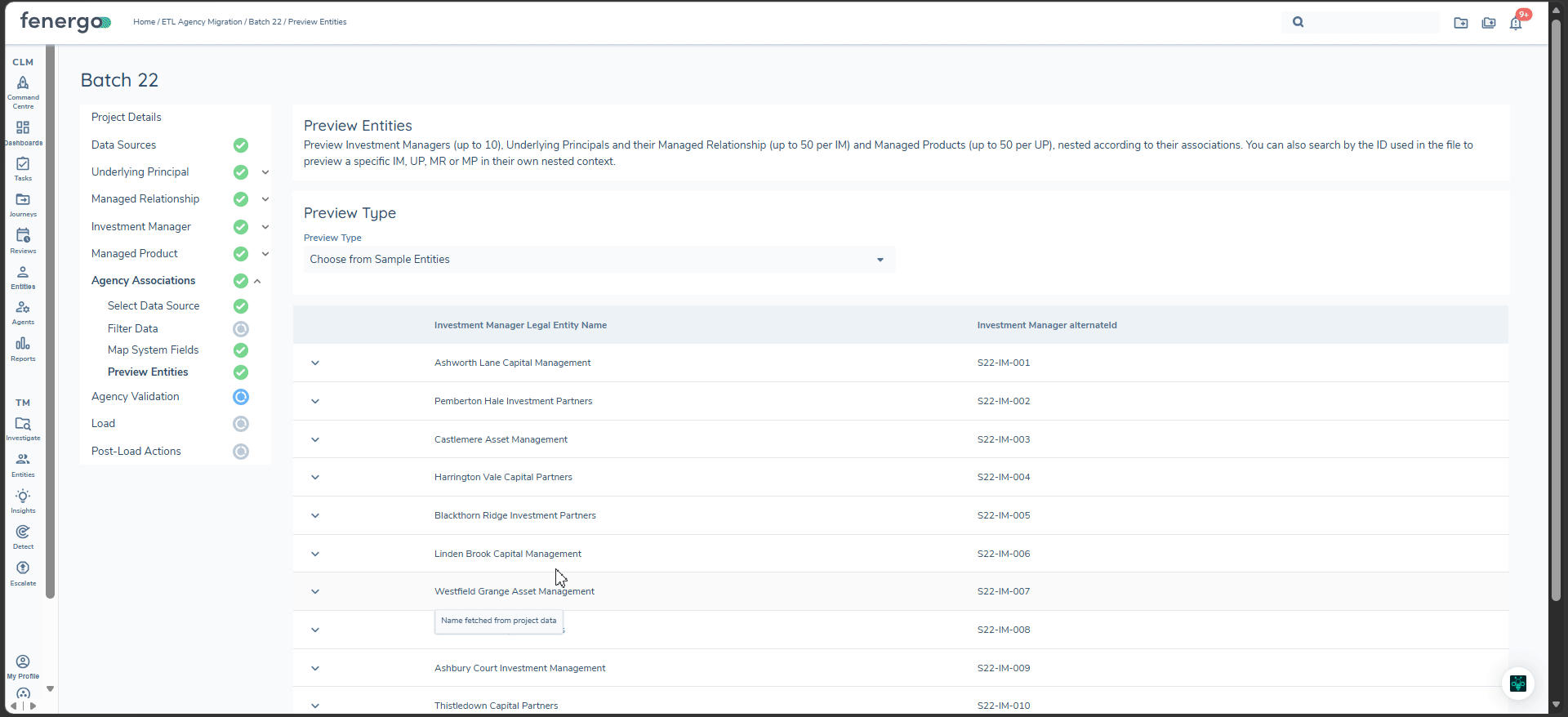The height and width of the screenshot is (717, 1568).
Task: Open the Project Details step
Action: (x=127, y=118)
